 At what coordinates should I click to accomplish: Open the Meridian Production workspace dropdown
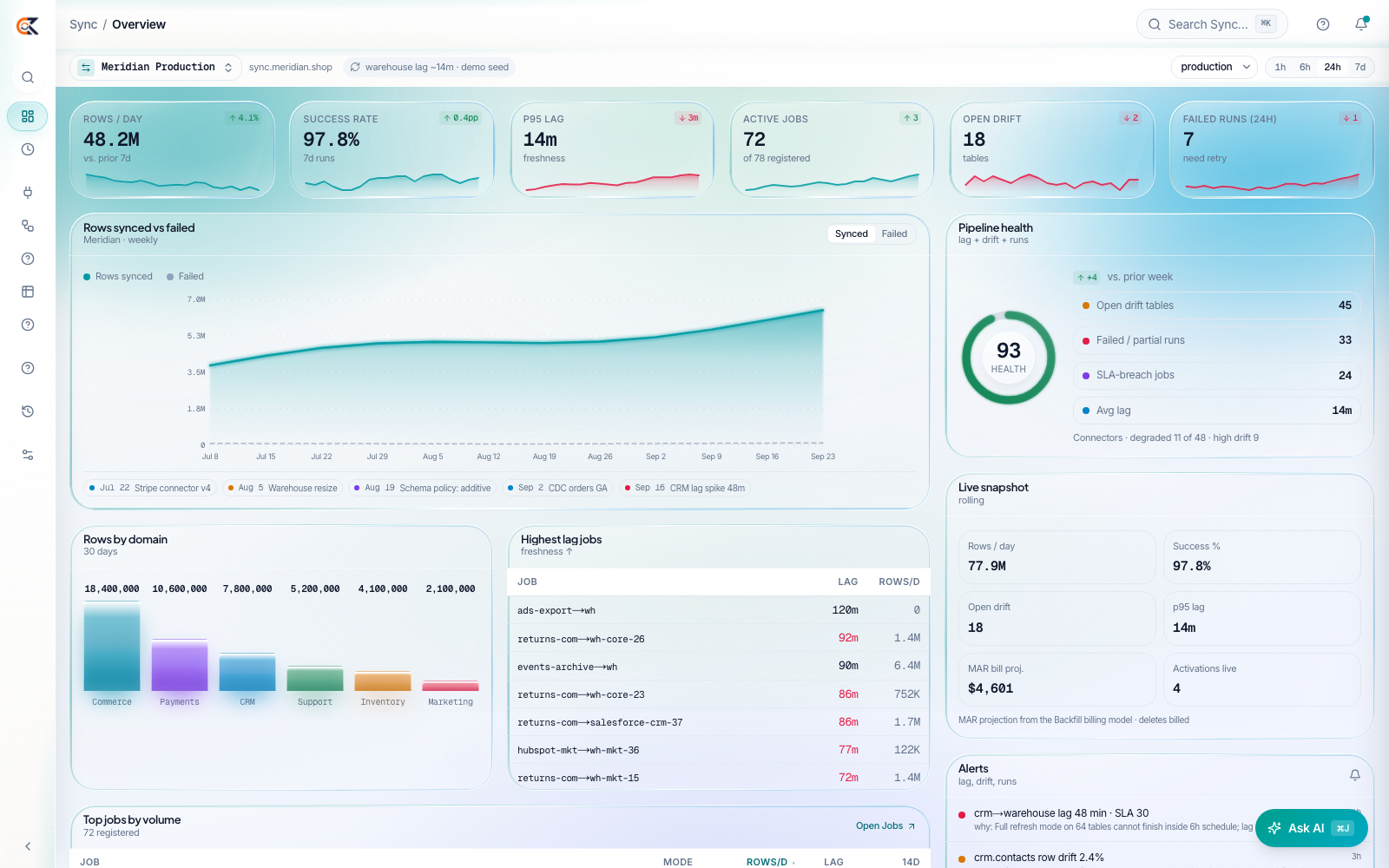(x=155, y=68)
